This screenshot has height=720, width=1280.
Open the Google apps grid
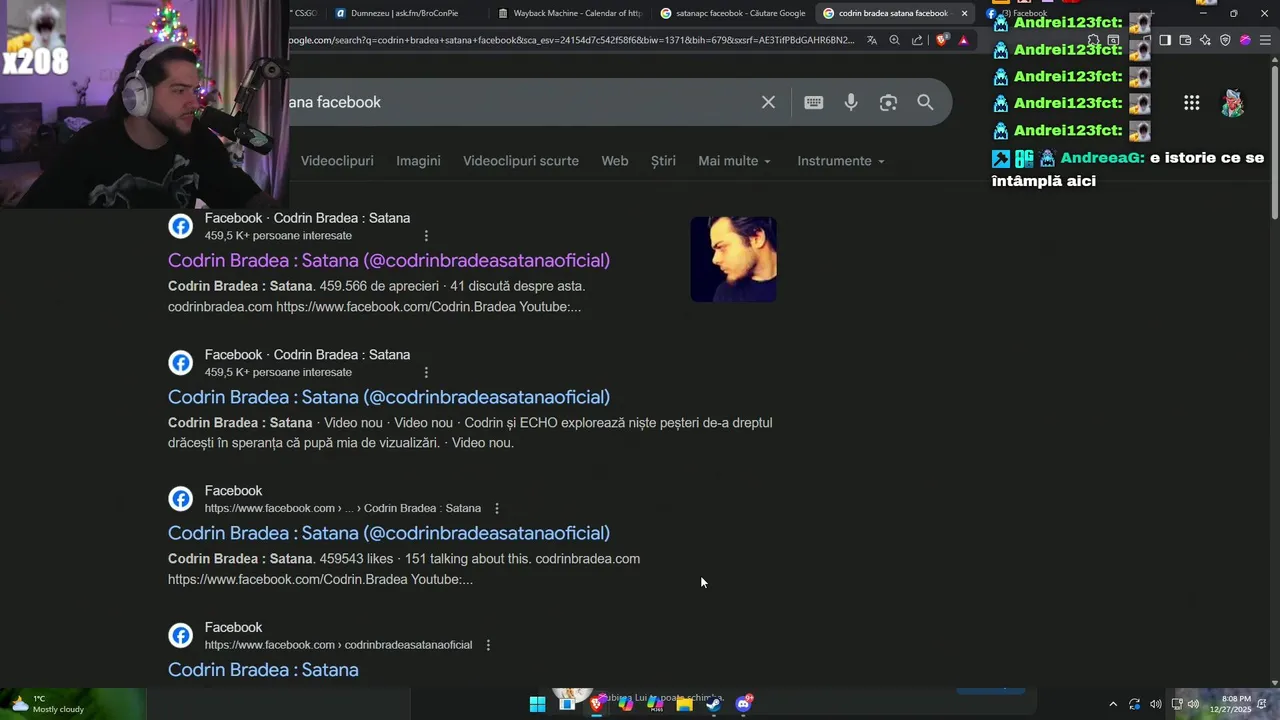tap(1192, 102)
